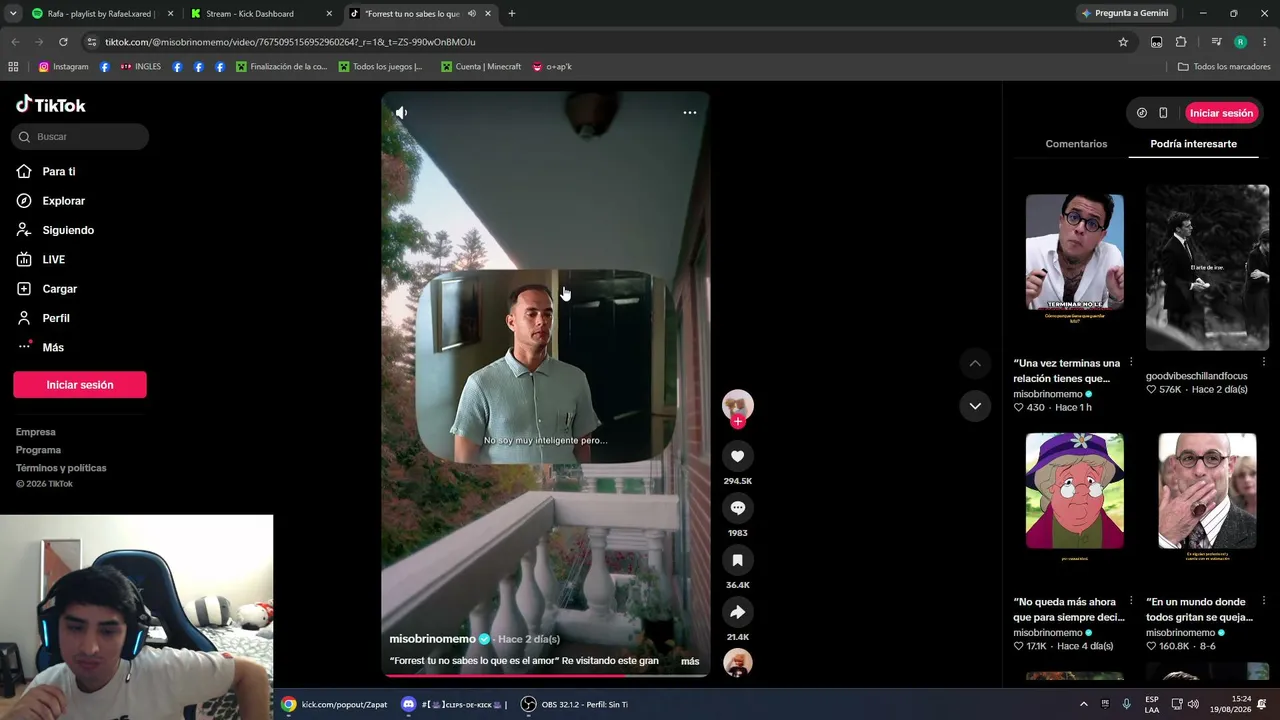This screenshot has width=1280, height=720.
Task: Open a new browser tab
Action: (x=512, y=14)
